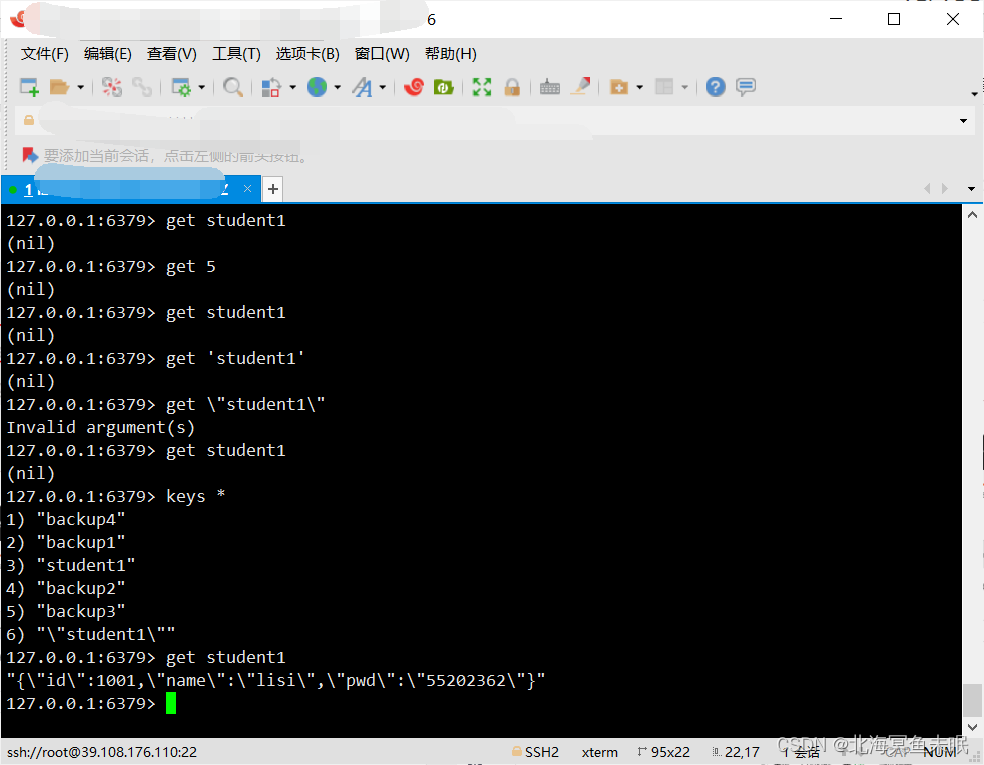
Task: Click the Font icon
Action: tap(362, 87)
